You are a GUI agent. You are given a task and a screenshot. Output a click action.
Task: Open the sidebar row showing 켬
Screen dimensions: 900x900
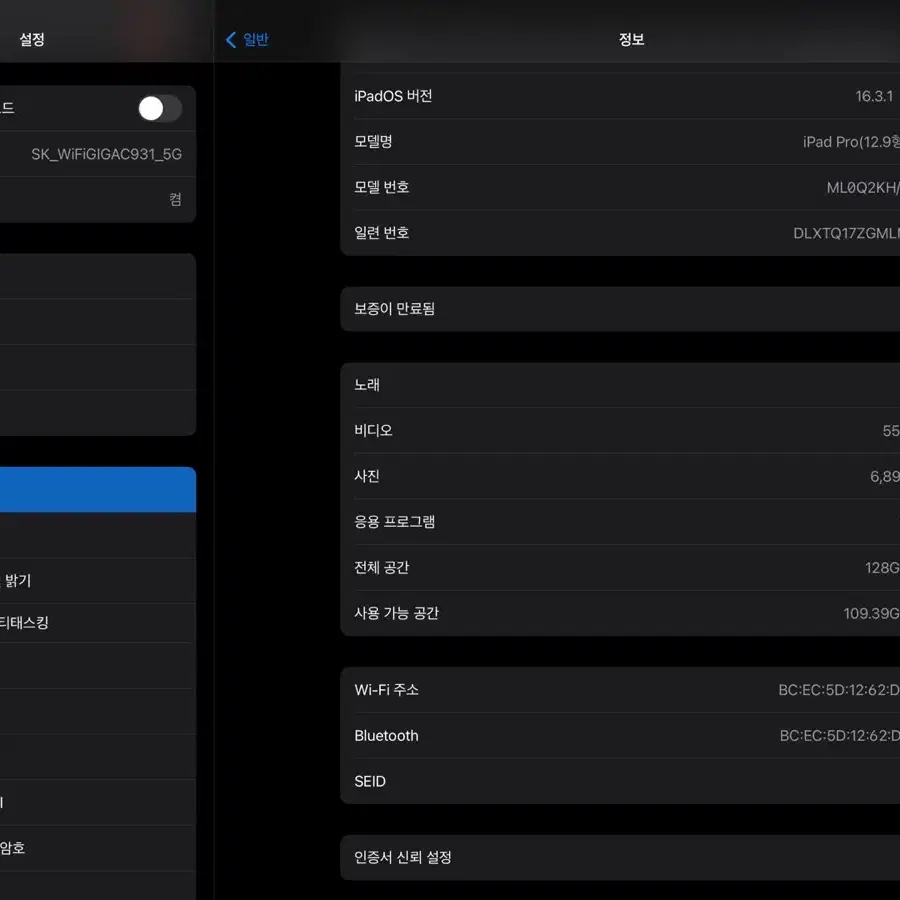click(98, 199)
